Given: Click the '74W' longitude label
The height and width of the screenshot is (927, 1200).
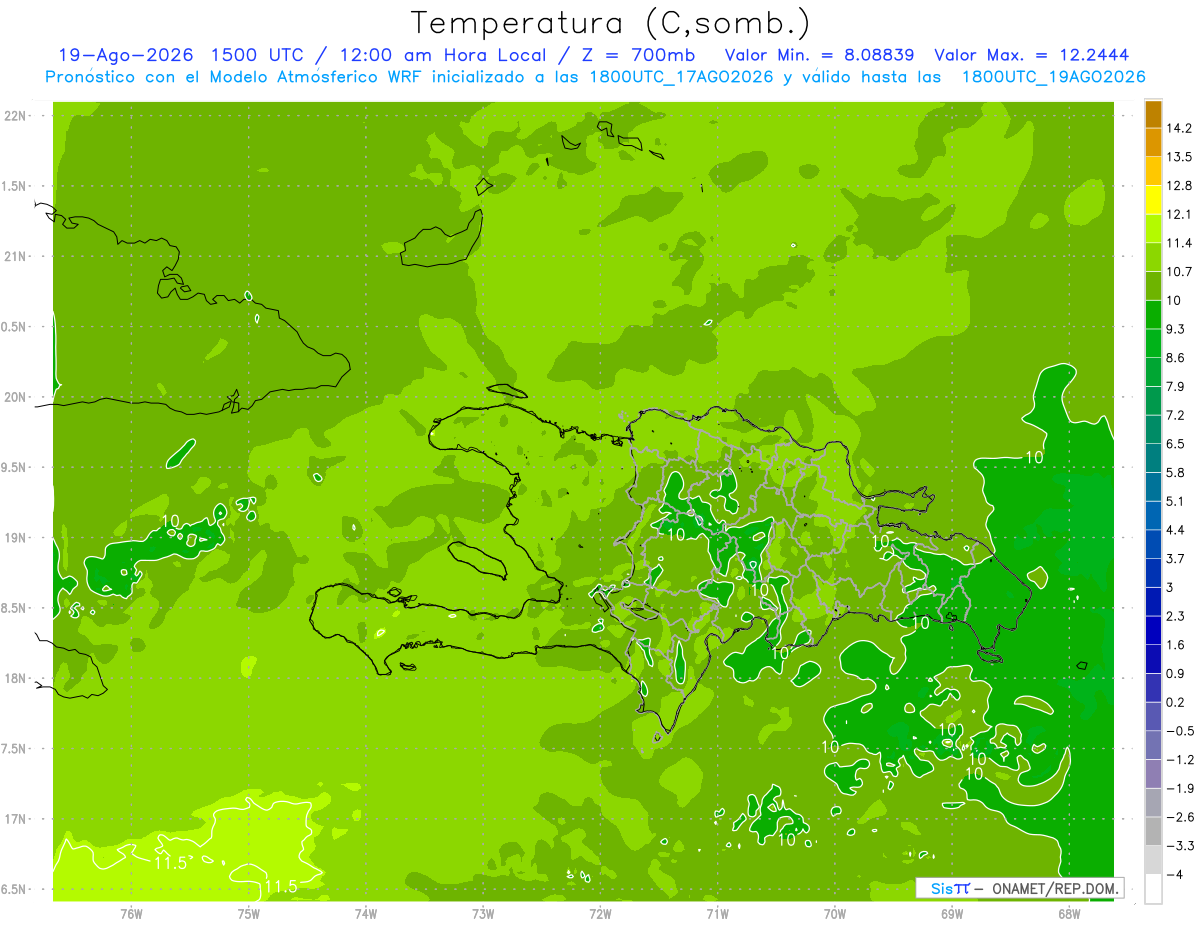Looking at the screenshot, I should pos(366,913).
